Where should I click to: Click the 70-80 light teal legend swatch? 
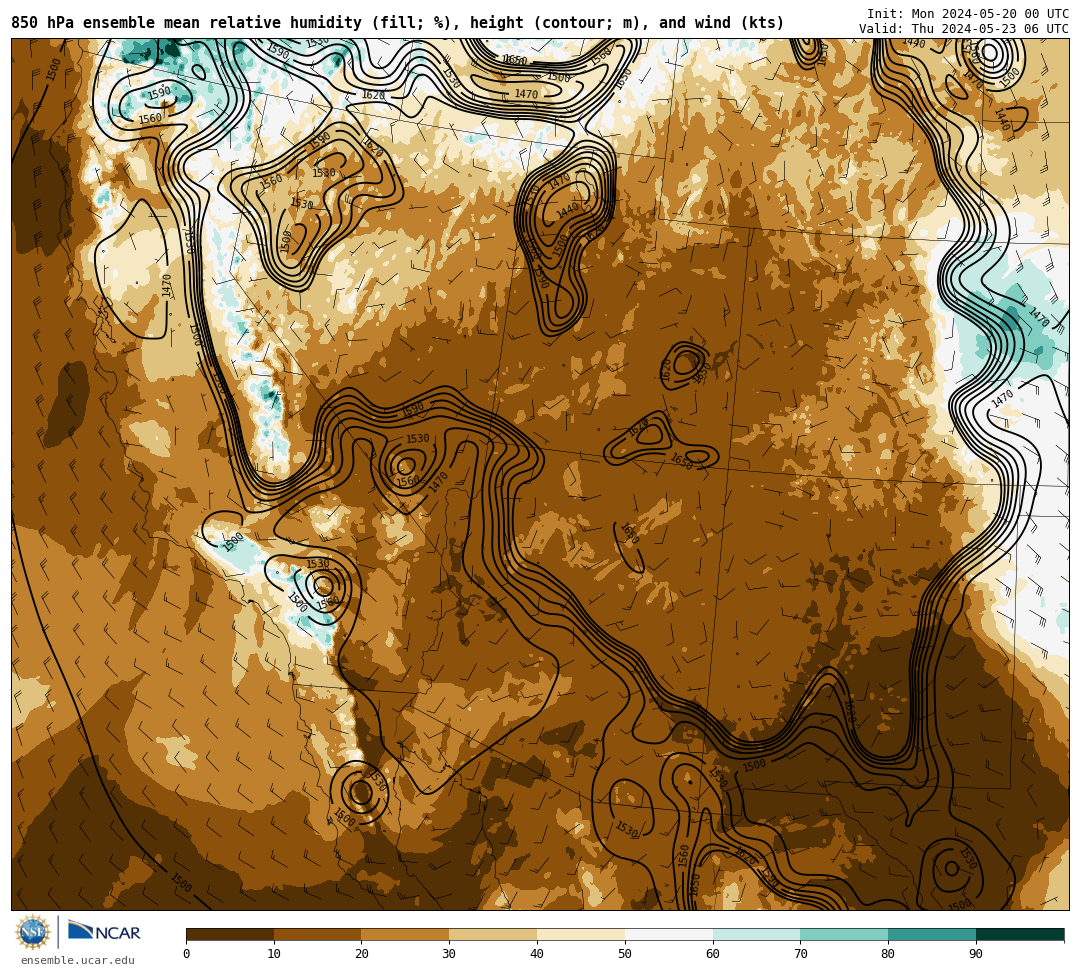[x=844, y=934]
